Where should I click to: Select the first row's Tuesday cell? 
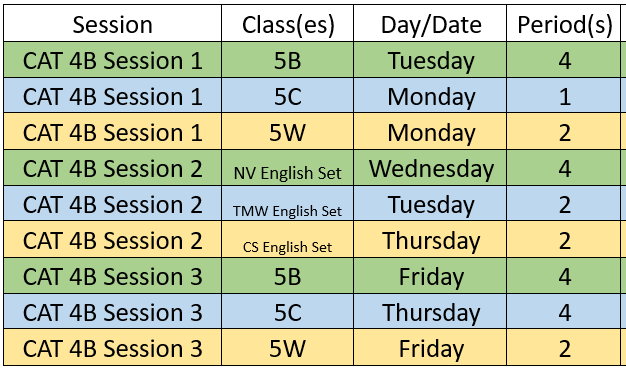click(x=430, y=60)
